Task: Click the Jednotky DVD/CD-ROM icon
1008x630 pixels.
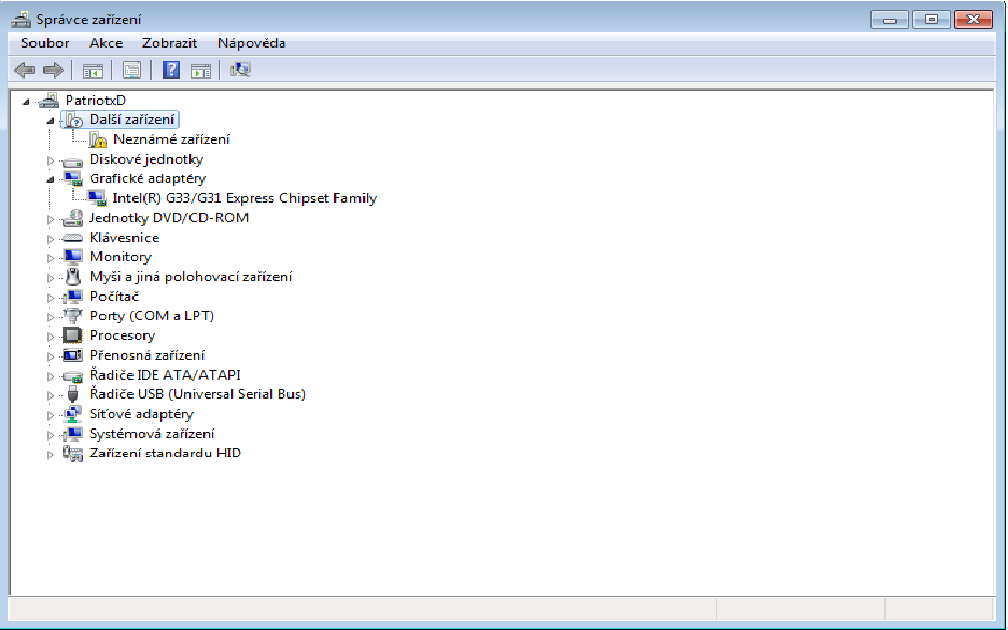Action: [x=73, y=219]
